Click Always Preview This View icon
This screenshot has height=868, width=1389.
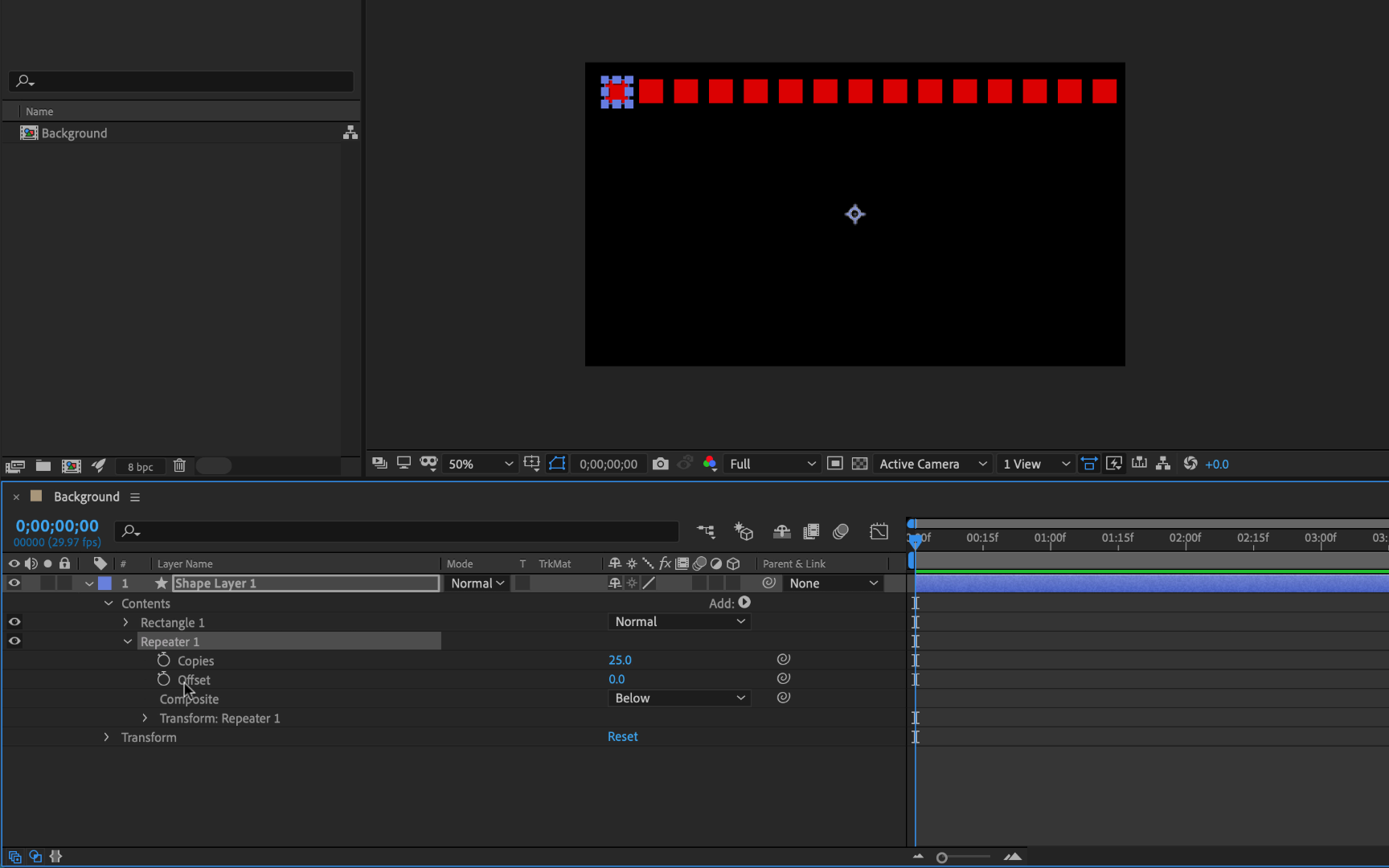coord(379,463)
